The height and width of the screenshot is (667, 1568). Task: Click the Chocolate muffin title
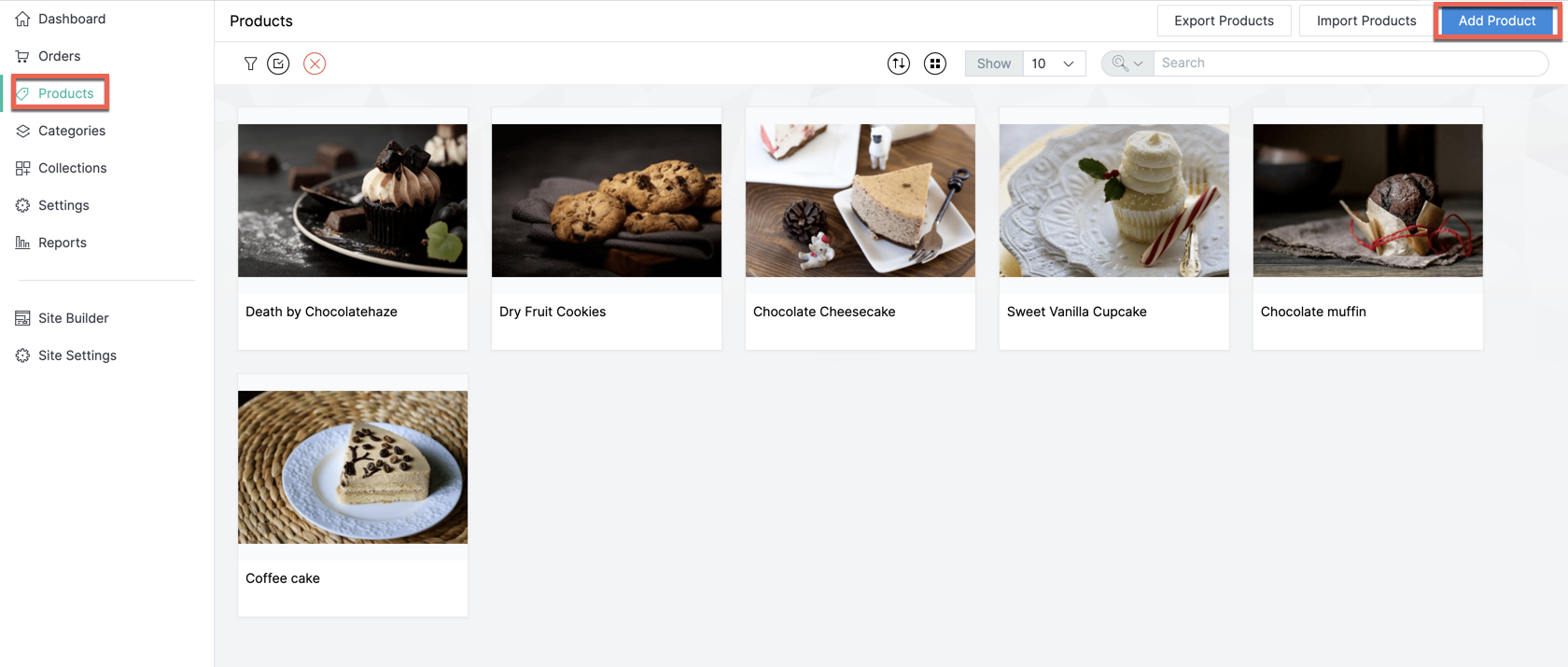click(x=1313, y=312)
